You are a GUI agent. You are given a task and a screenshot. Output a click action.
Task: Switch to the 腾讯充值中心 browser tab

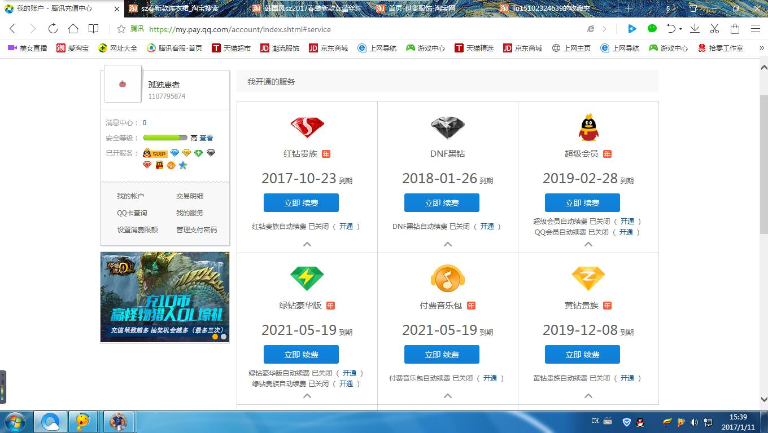coord(61,8)
